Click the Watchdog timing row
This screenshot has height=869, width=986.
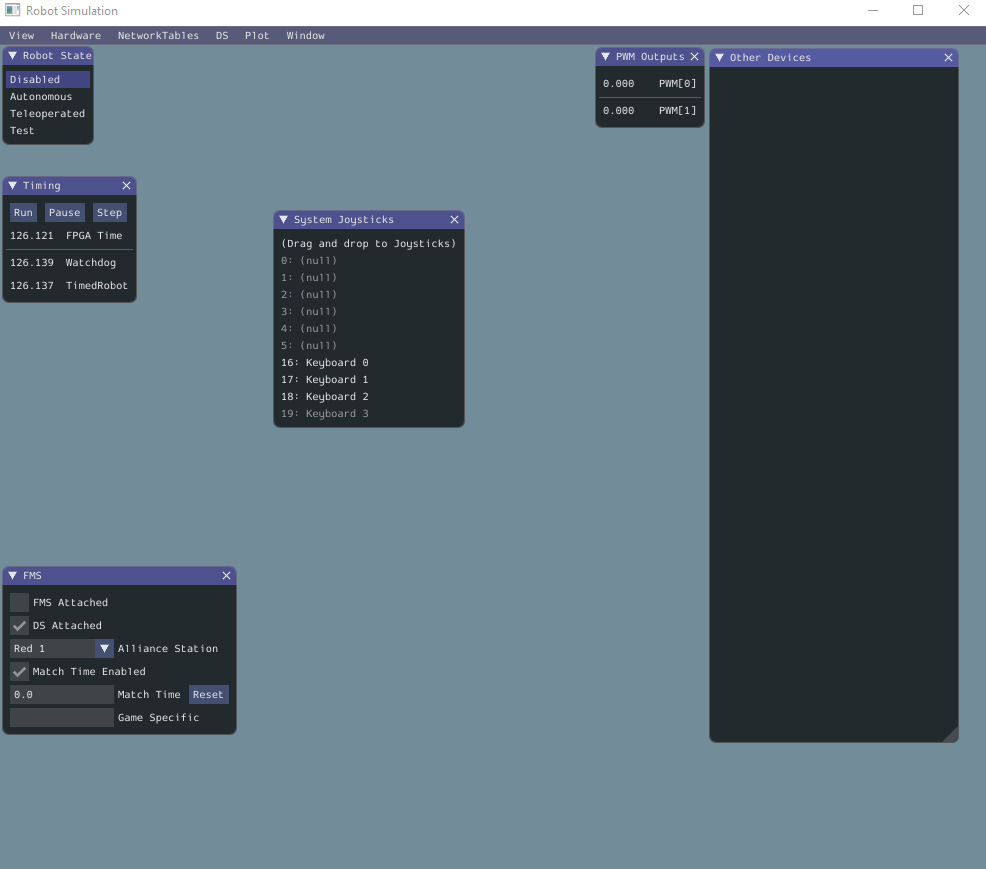pos(69,262)
